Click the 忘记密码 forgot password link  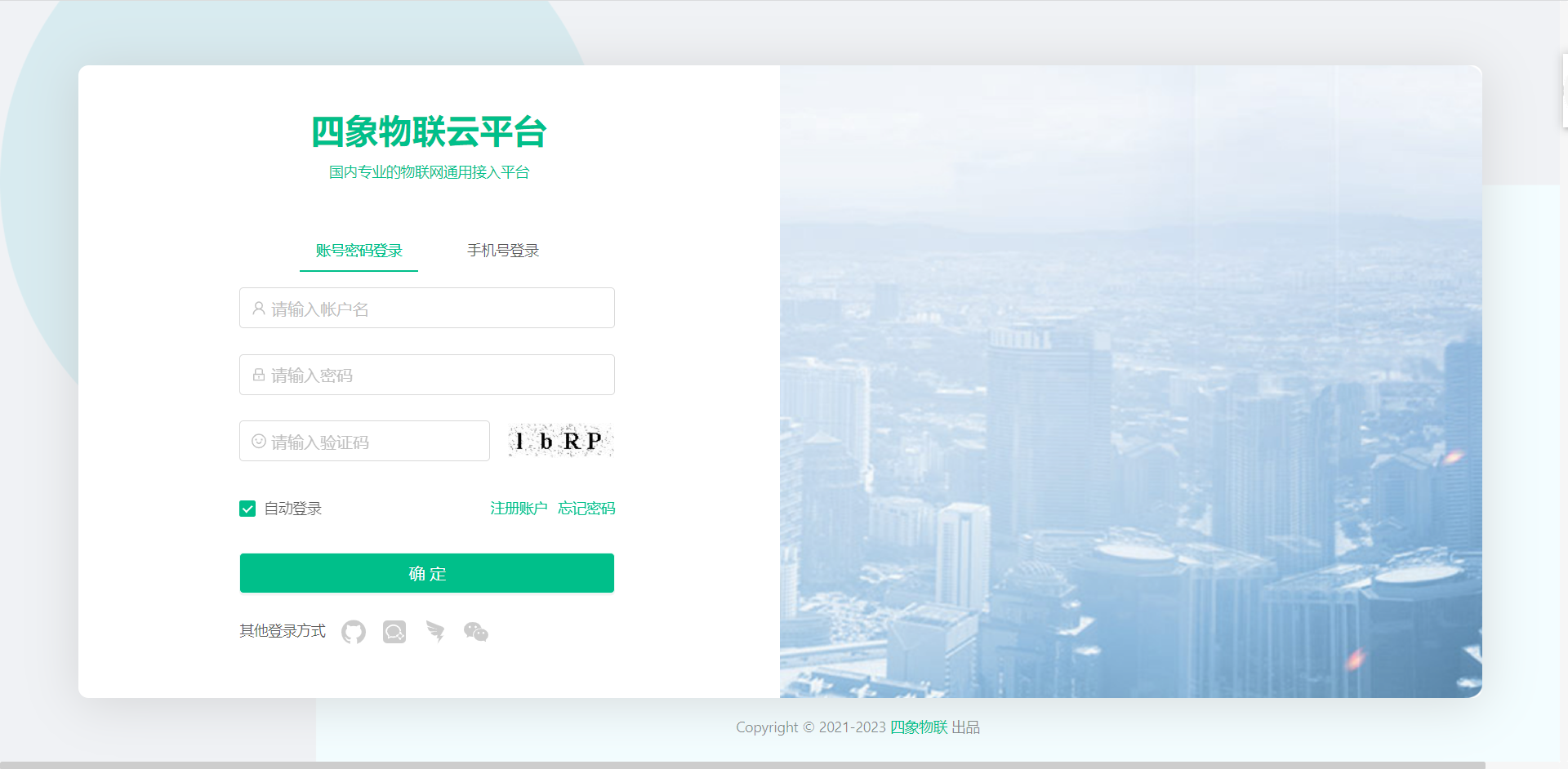(x=586, y=508)
